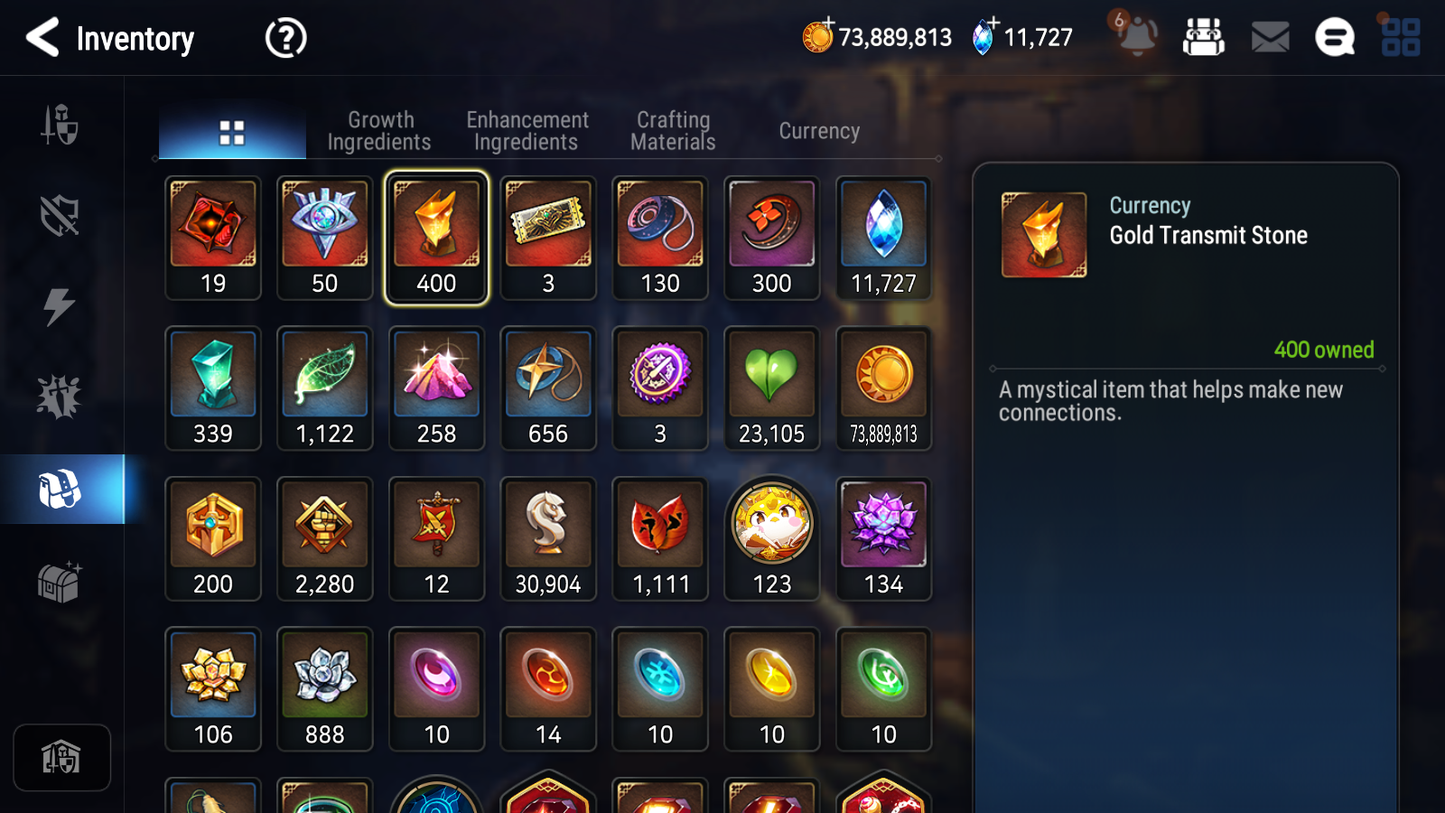Select the green heart item with 23,105
Viewport: 1445px width, 813px height.
click(771, 389)
